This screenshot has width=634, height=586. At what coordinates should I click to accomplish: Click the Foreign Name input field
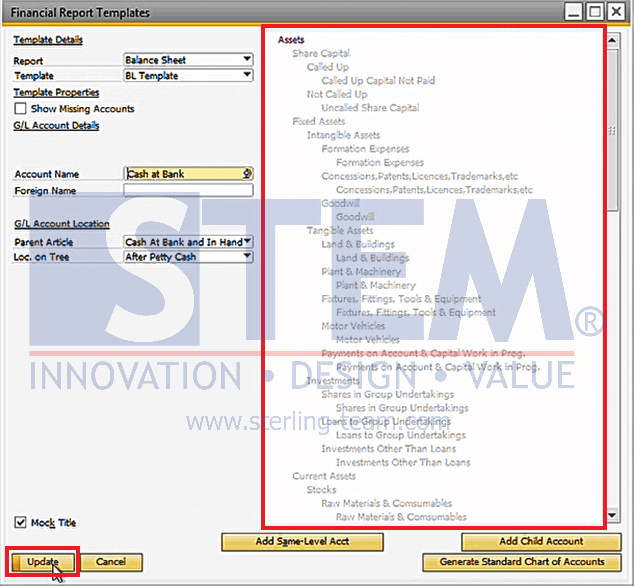tap(188, 191)
